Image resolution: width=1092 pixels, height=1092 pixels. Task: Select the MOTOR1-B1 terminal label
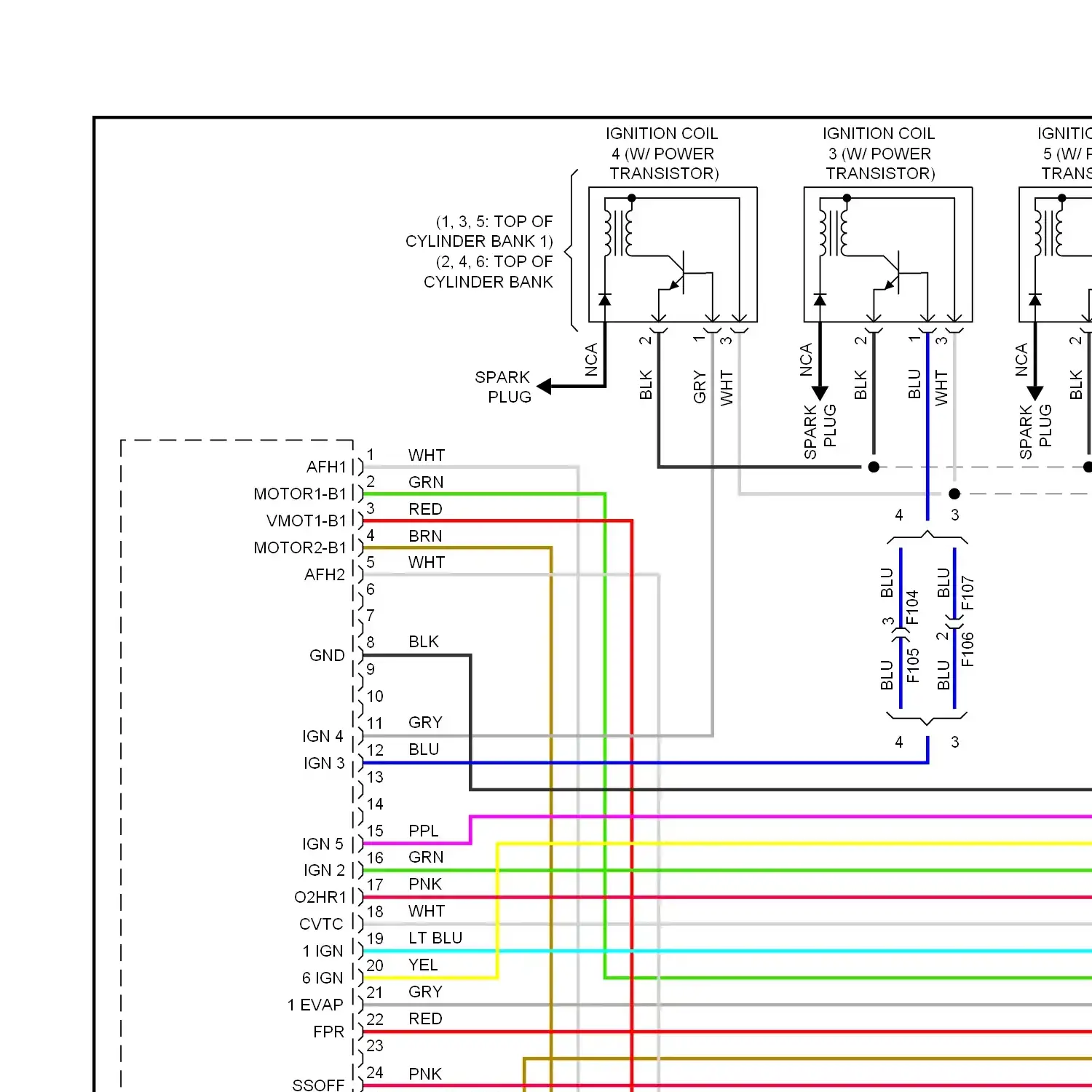(300, 494)
